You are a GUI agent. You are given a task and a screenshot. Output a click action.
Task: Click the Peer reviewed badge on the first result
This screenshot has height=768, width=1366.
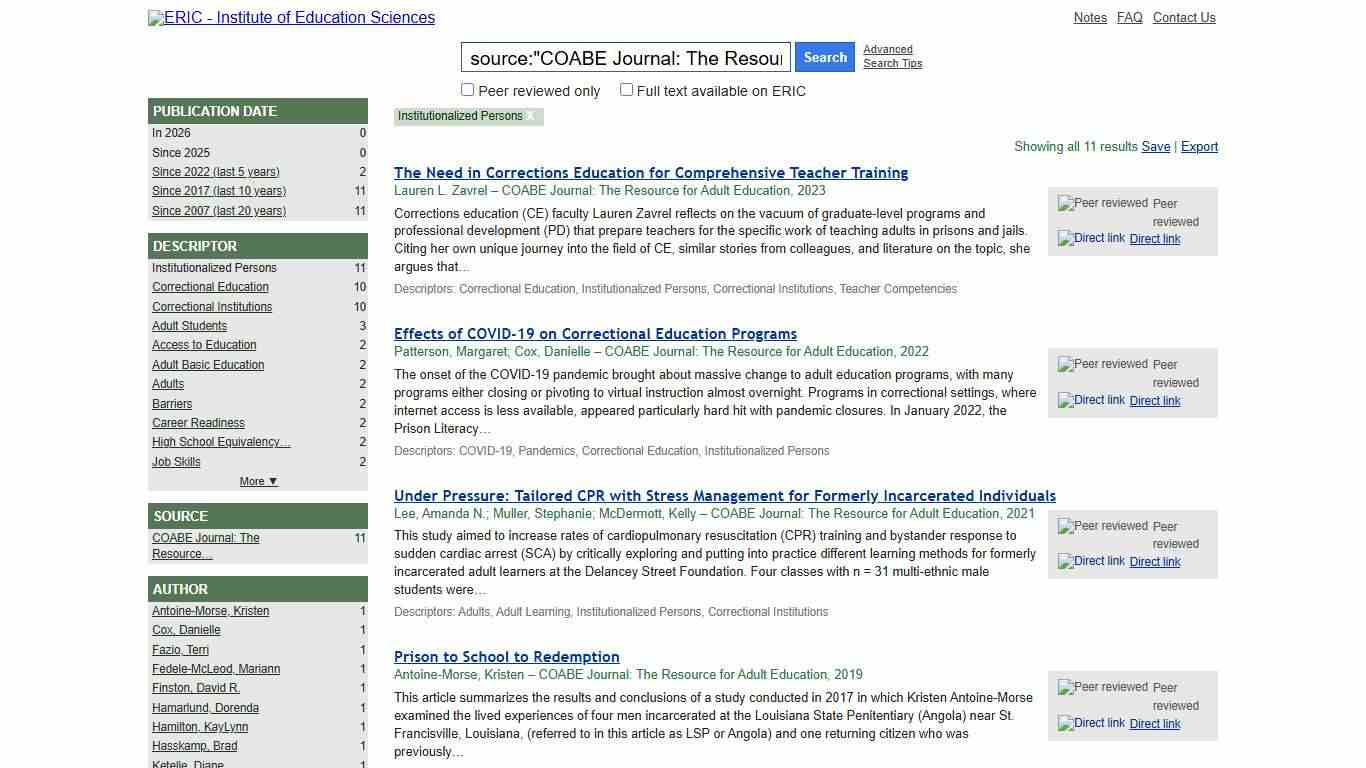1100,203
